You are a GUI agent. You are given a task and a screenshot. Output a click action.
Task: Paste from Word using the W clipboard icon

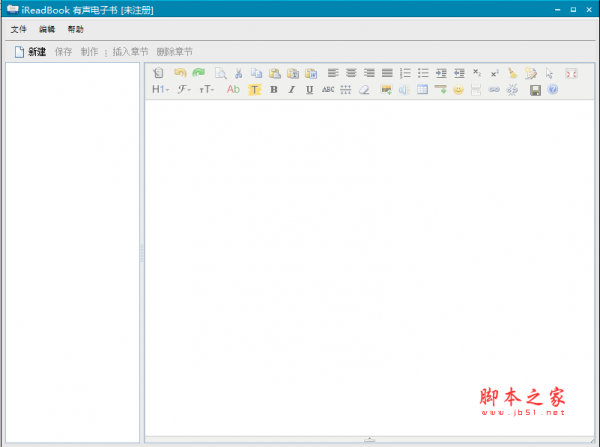pyautogui.click(x=311, y=73)
